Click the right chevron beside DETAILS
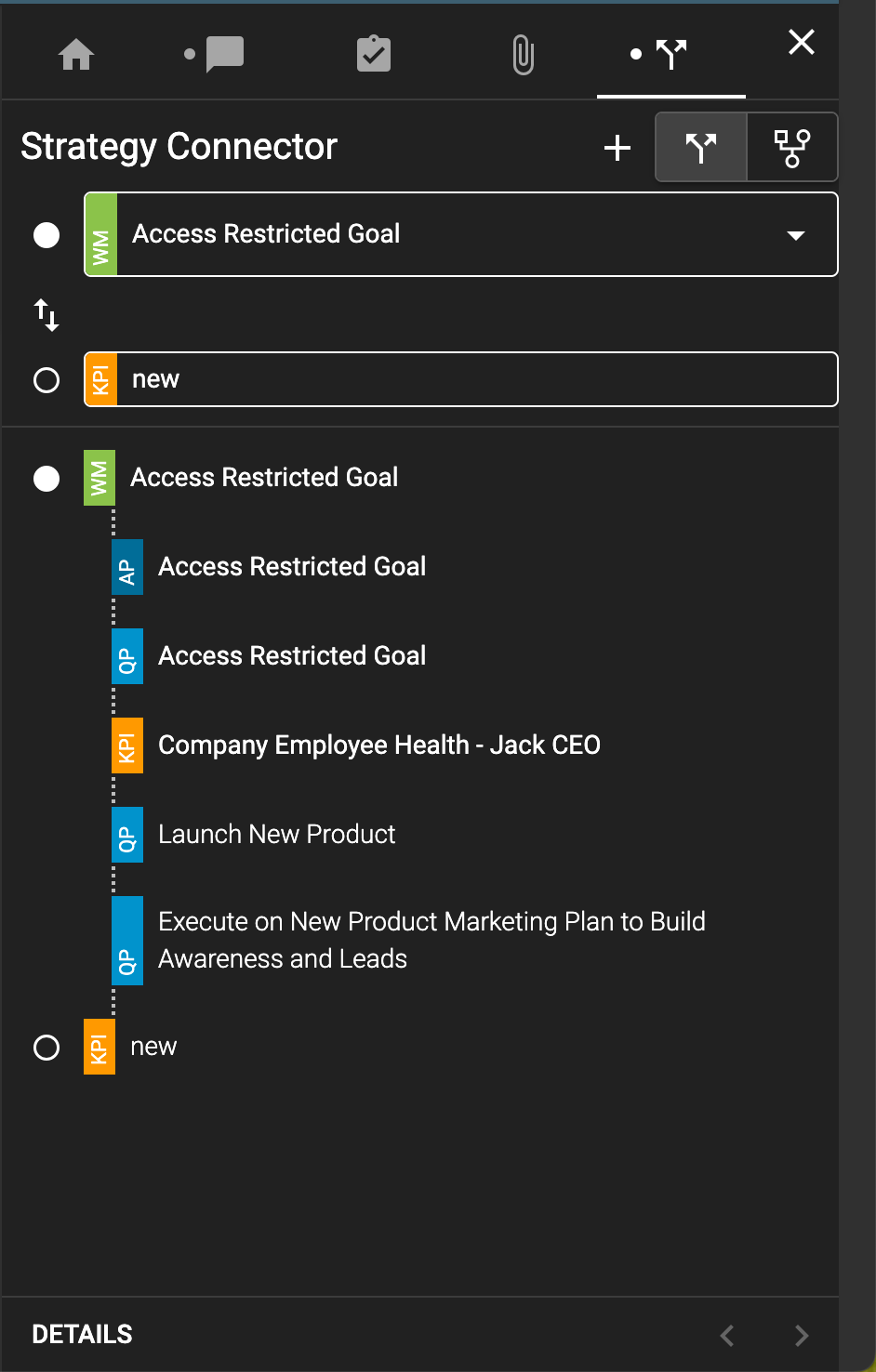Image resolution: width=876 pixels, height=1372 pixels. click(801, 1335)
